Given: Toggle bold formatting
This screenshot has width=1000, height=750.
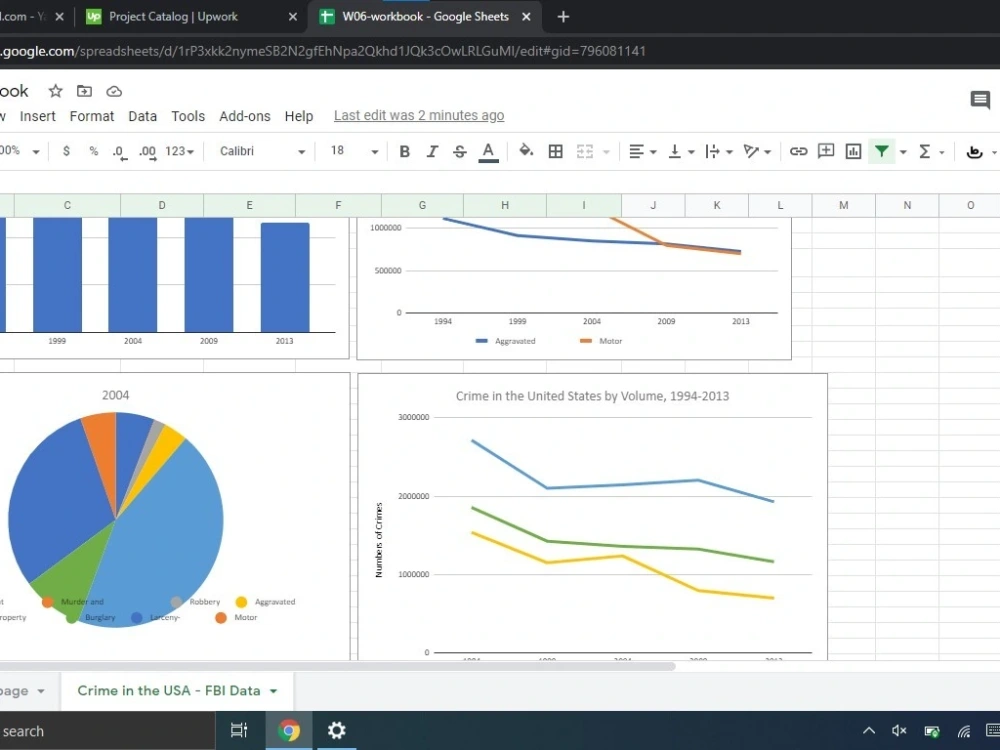Looking at the screenshot, I should 404,151.
